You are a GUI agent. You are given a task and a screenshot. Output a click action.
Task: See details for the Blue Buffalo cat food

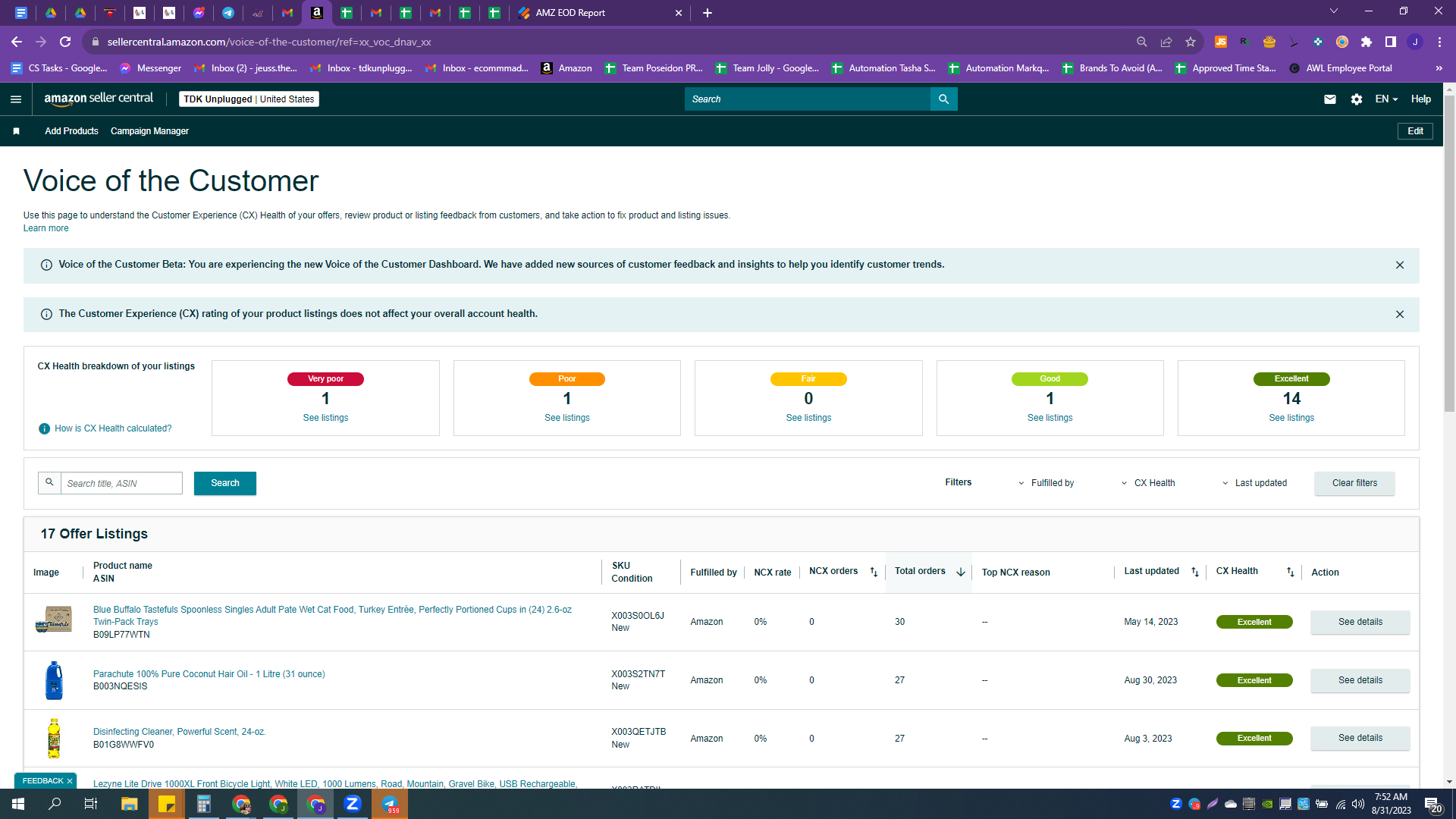tap(1360, 623)
